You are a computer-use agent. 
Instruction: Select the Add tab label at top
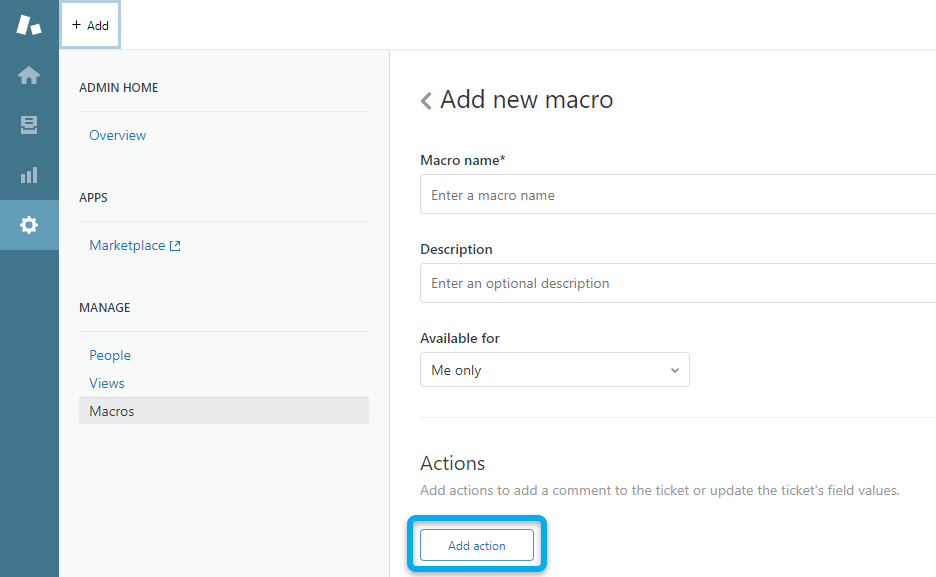98,26
